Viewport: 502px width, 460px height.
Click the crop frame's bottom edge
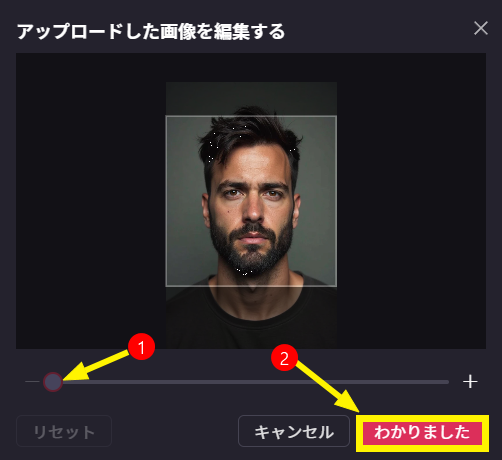251,286
